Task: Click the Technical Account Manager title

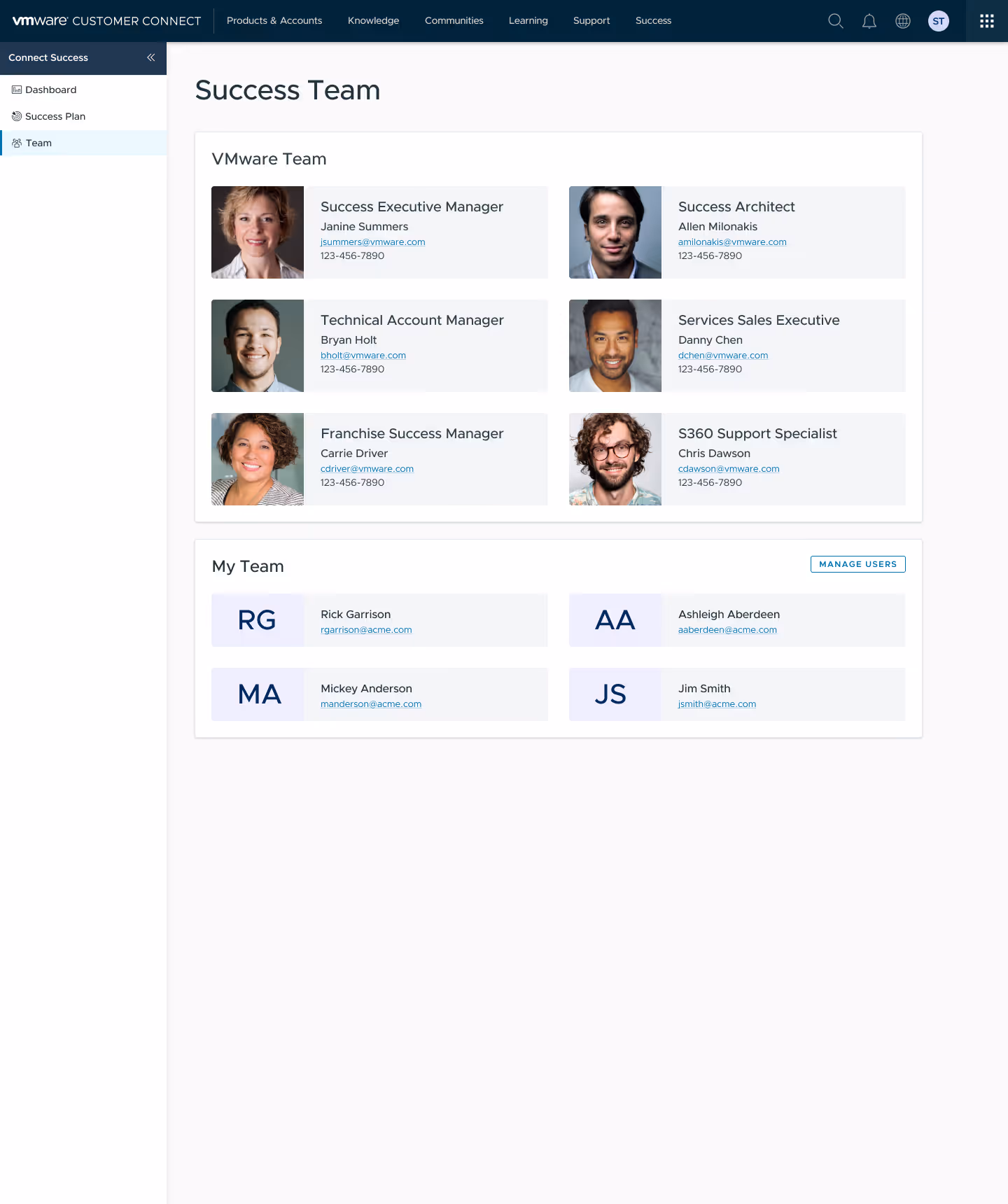Action: pos(412,320)
